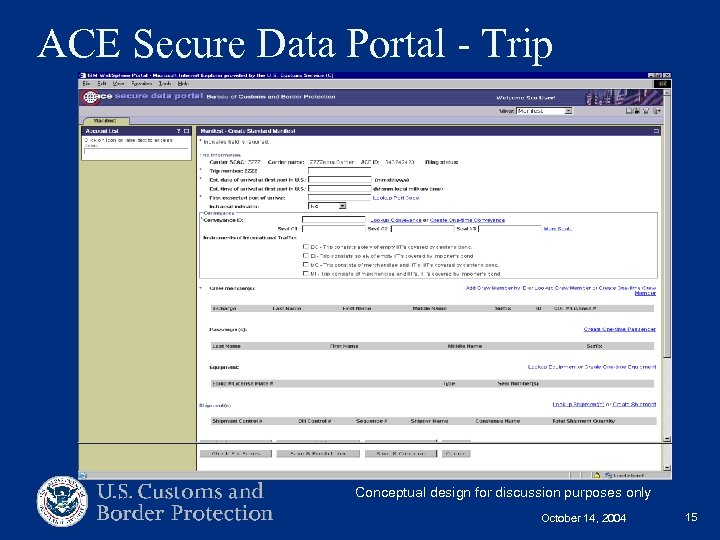Screen dimensions: 720x540
Task: Check the MC merchandise carrier's bond checkbox
Action: tap(305, 264)
